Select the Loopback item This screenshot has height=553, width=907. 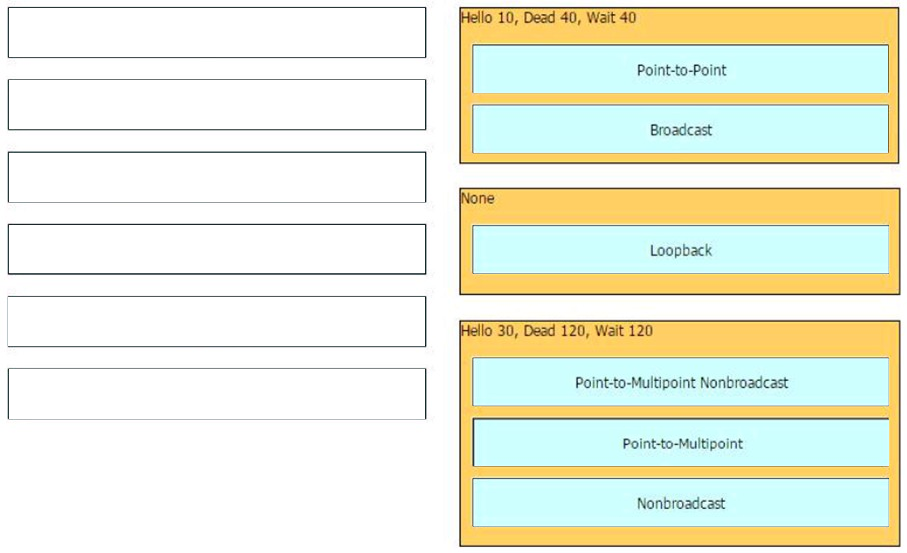point(680,250)
